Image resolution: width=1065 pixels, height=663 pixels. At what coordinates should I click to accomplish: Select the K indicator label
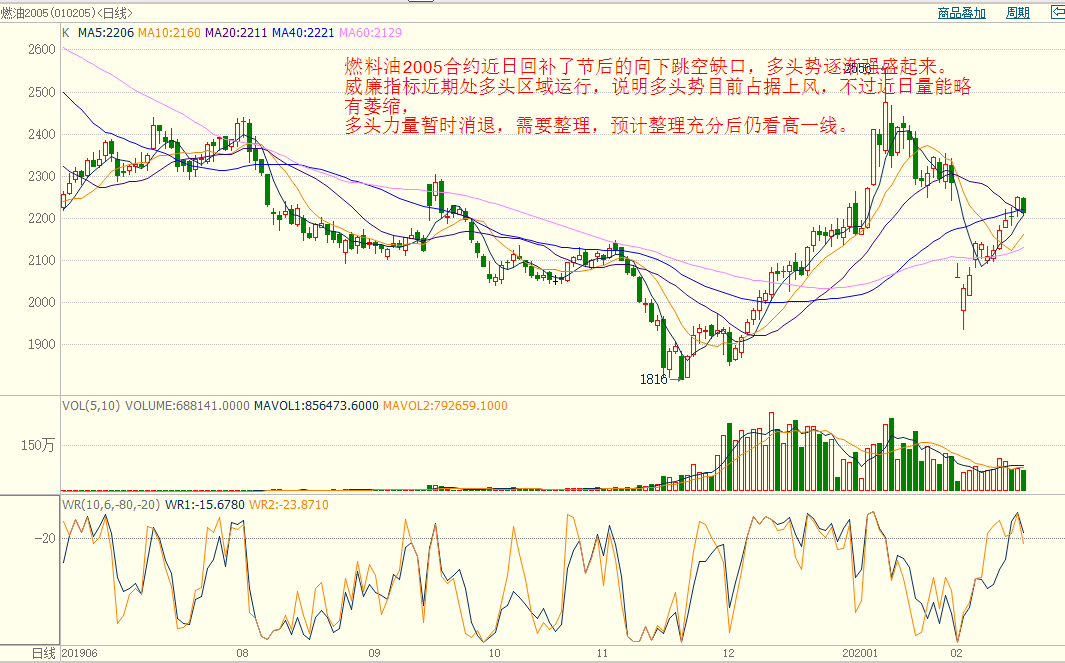click(x=66, y=32)
